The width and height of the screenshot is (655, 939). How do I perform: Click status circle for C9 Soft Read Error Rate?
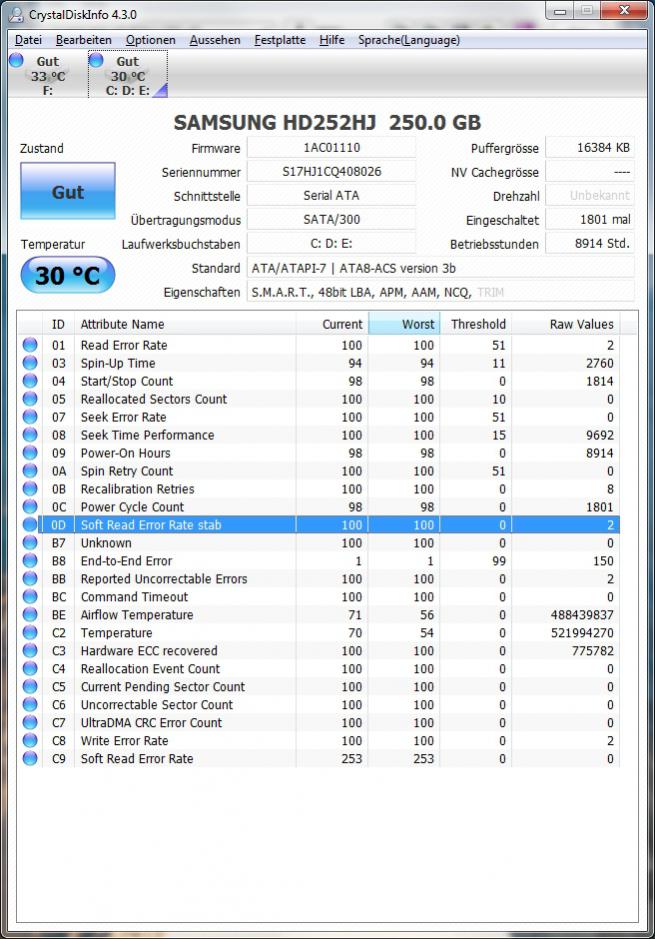click(x=30, y=758)
